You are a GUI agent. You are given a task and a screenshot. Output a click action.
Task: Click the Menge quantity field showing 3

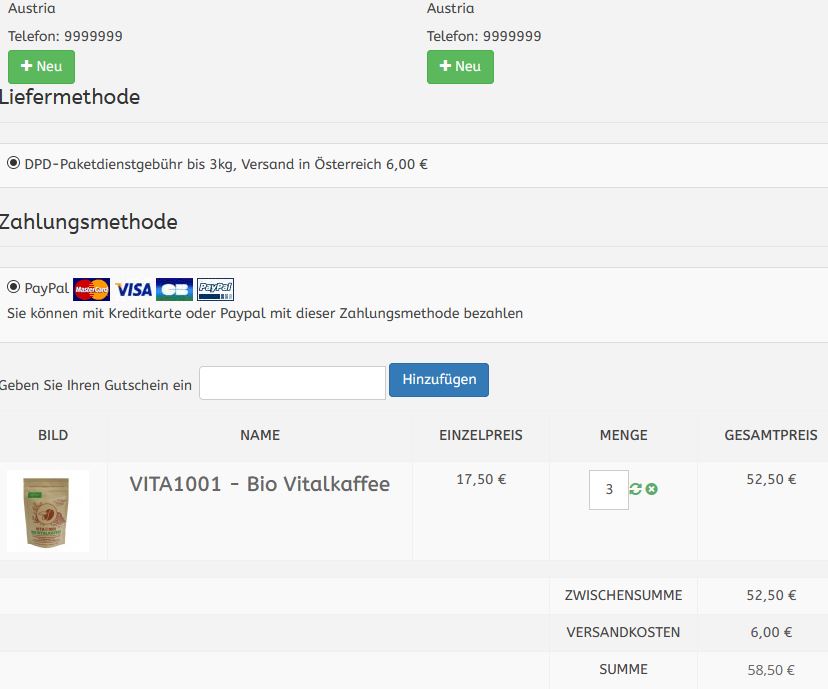point(609,490)
